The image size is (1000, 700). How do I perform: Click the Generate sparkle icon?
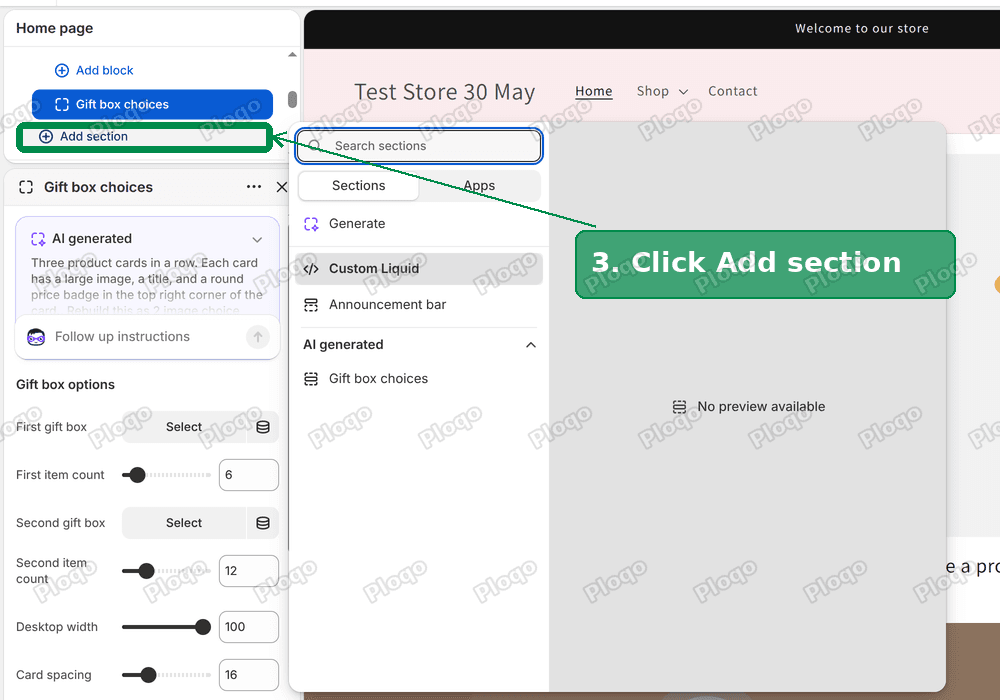311,224
